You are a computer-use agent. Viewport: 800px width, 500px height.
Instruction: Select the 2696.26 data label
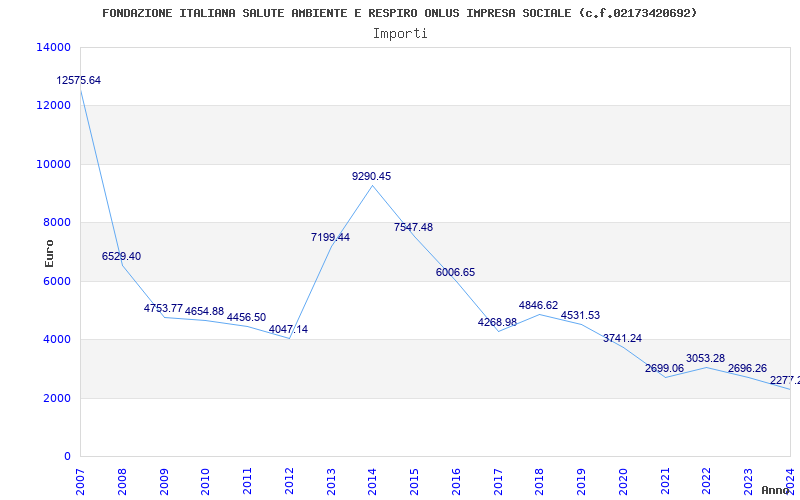747,368
